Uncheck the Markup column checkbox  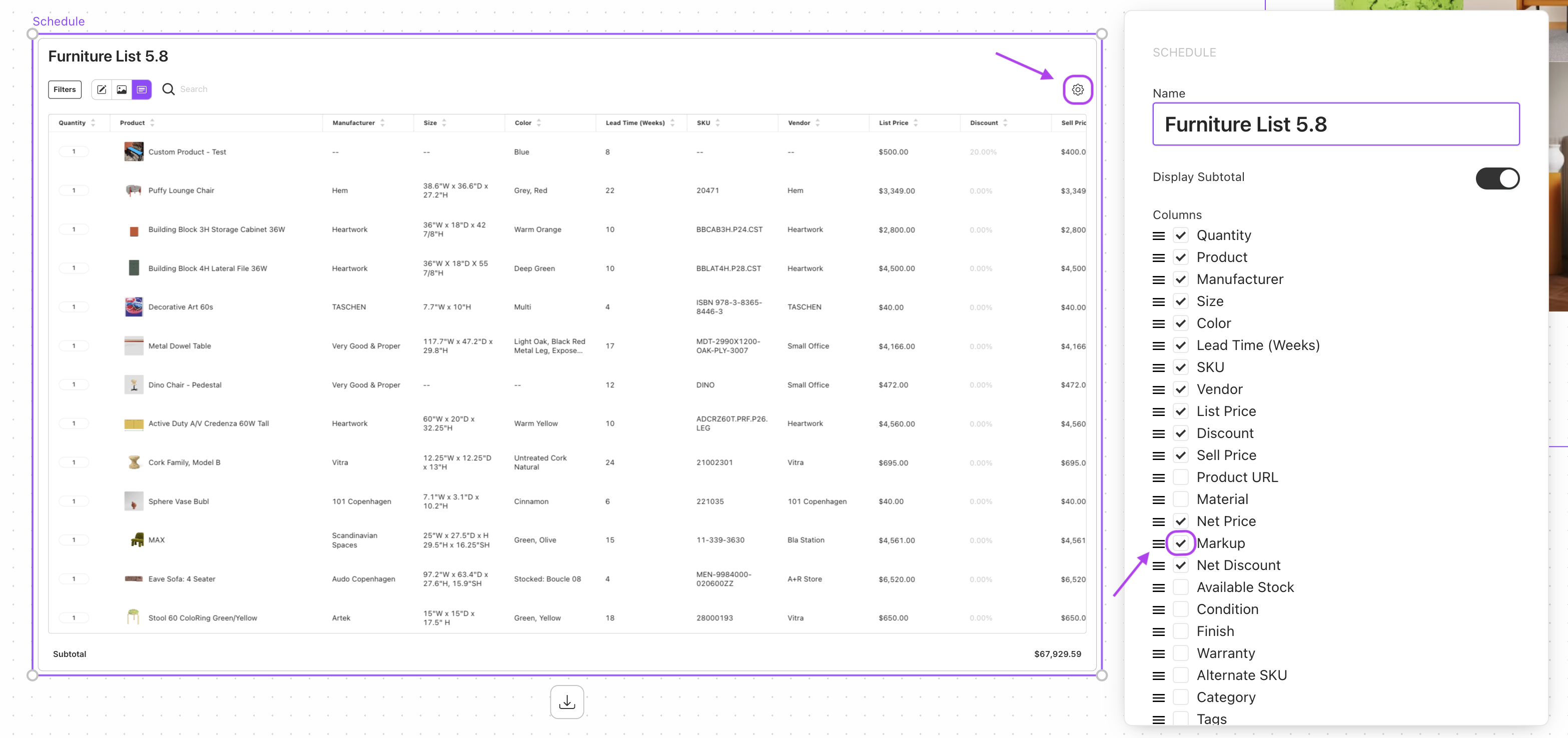[1180, 543]
